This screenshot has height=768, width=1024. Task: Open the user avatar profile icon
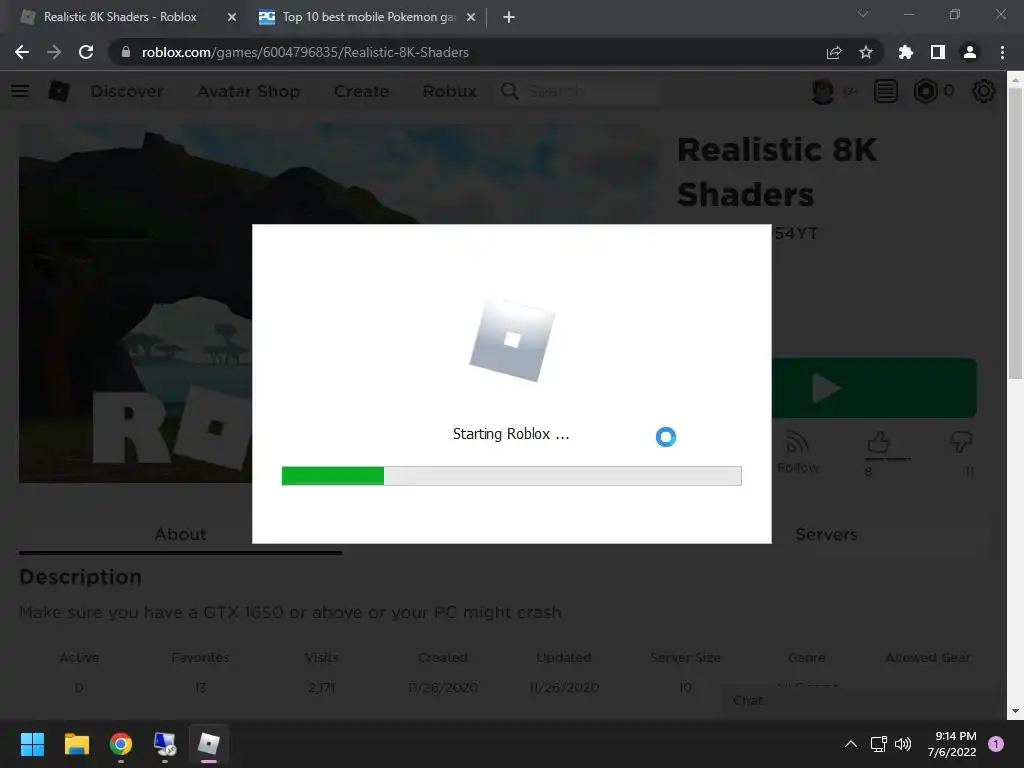(823, 91)
